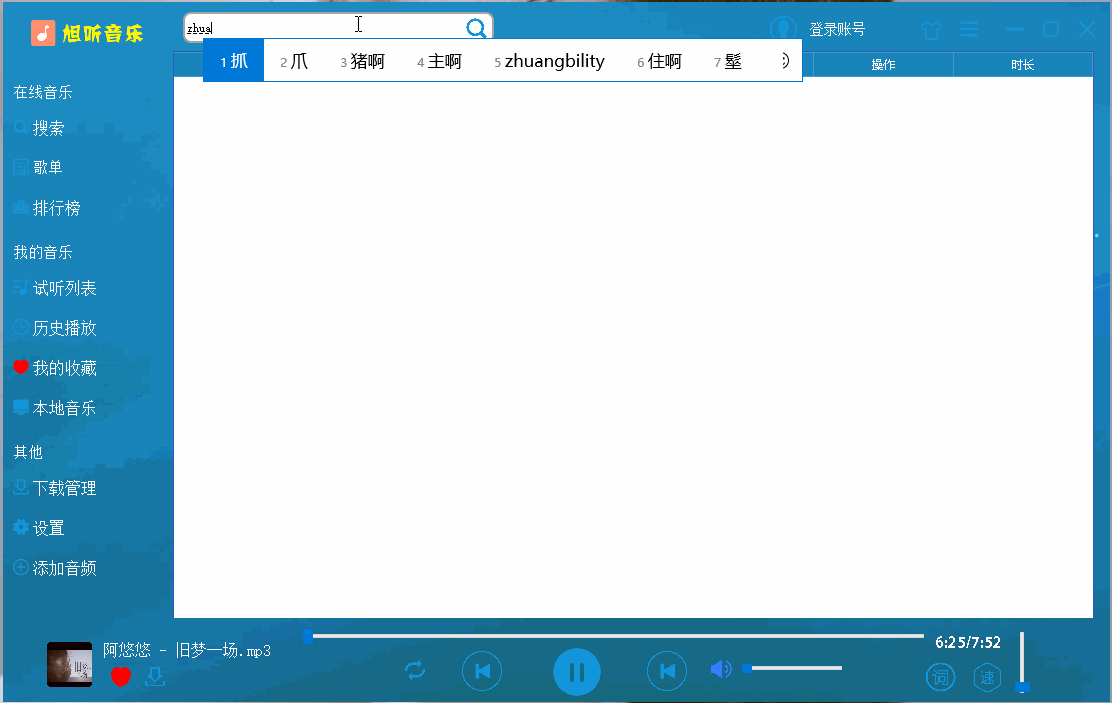Choose suggestion '抓' in the dropdown

232,60
